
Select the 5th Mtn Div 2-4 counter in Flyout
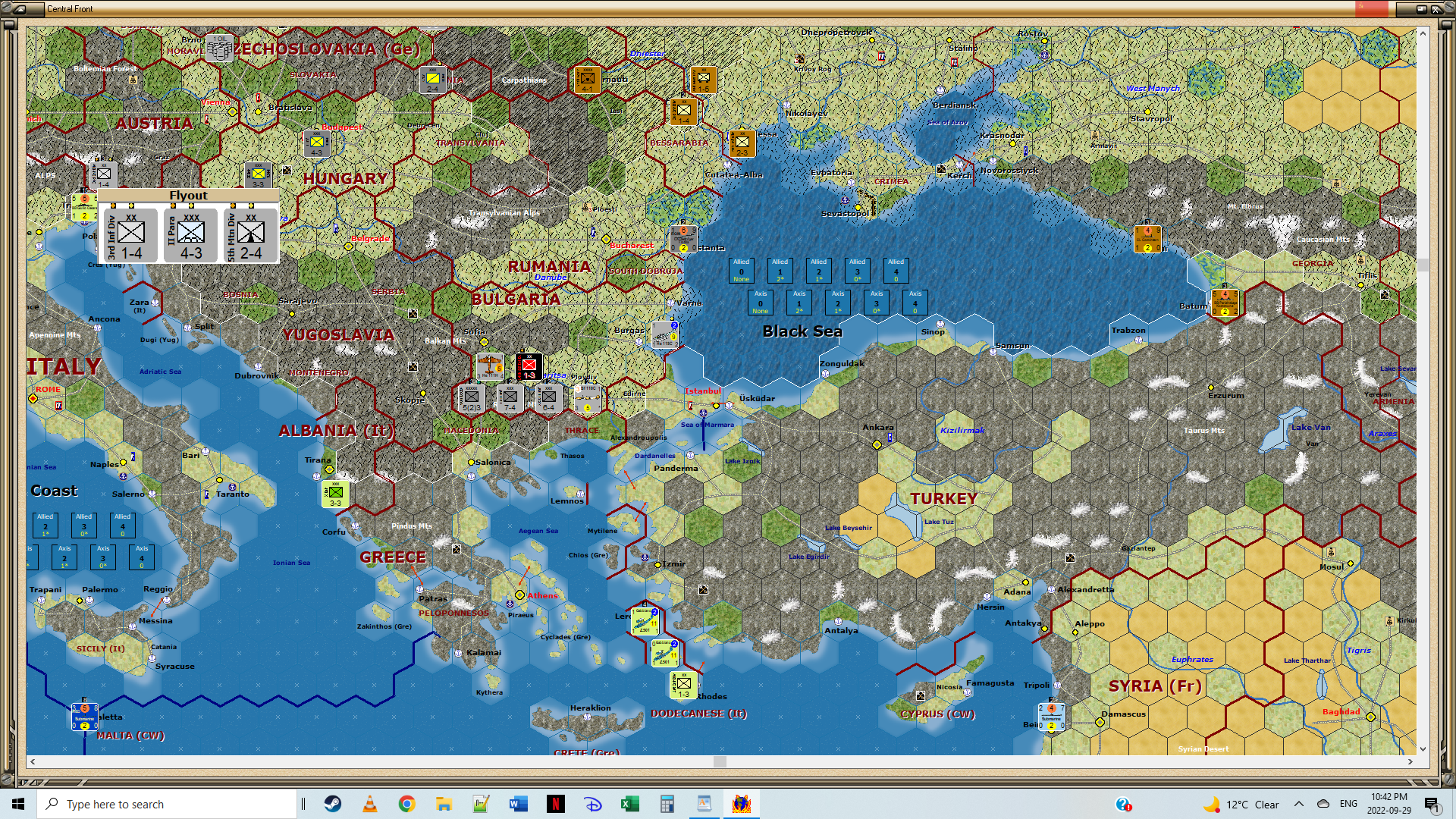click(250, 234)
